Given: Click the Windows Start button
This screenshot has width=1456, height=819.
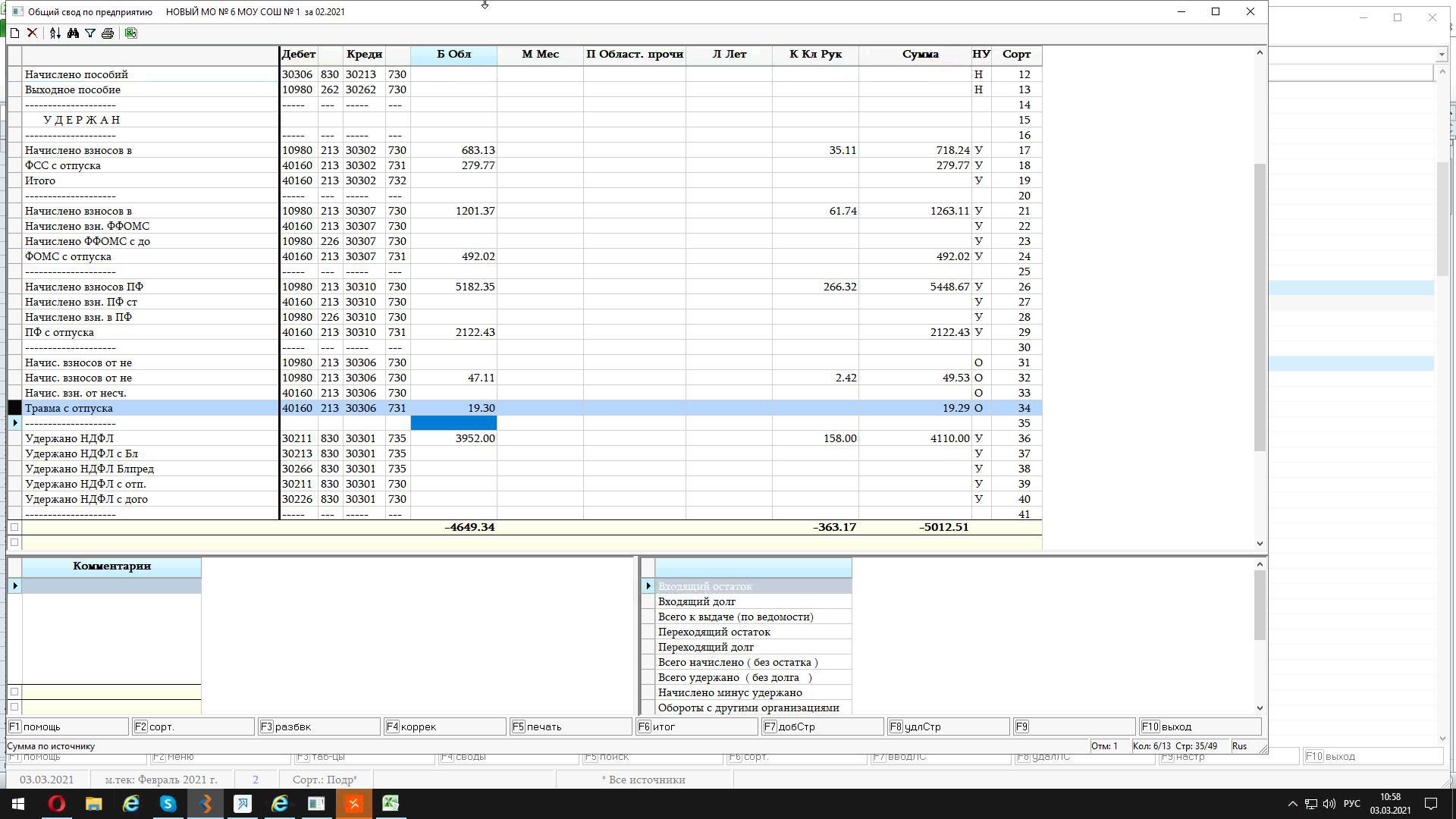Looking at the screenshot, I should (x=18, y=804).
